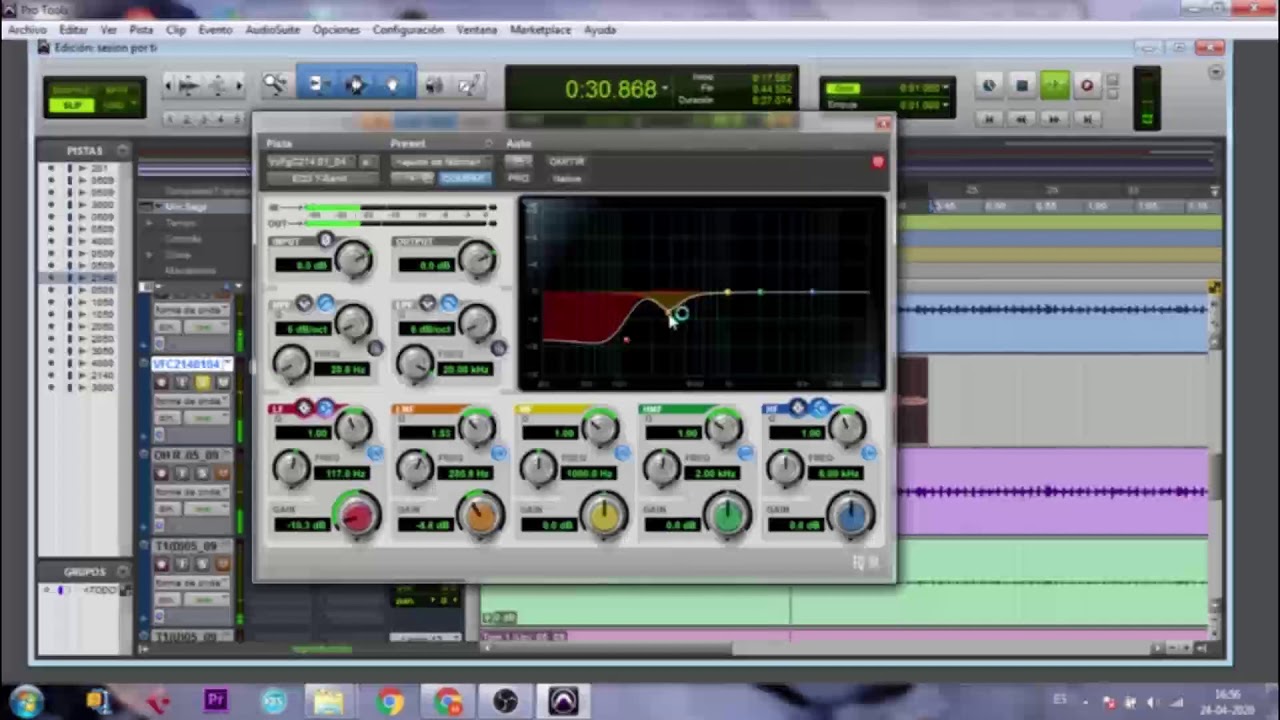The image size is (1280, 720).
Task: Click the INPUT gain knob
Action: pyautogui.click(x=353, y=260)
